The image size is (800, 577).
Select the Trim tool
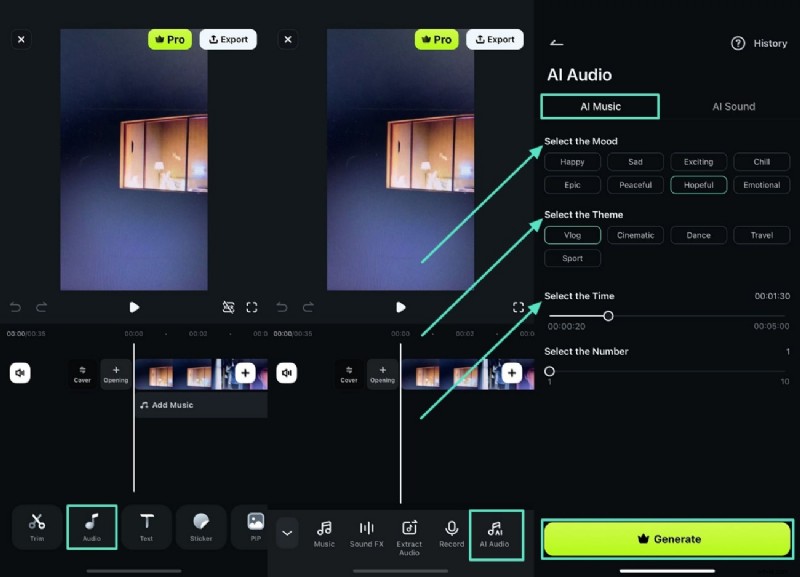tap(36, 527)
